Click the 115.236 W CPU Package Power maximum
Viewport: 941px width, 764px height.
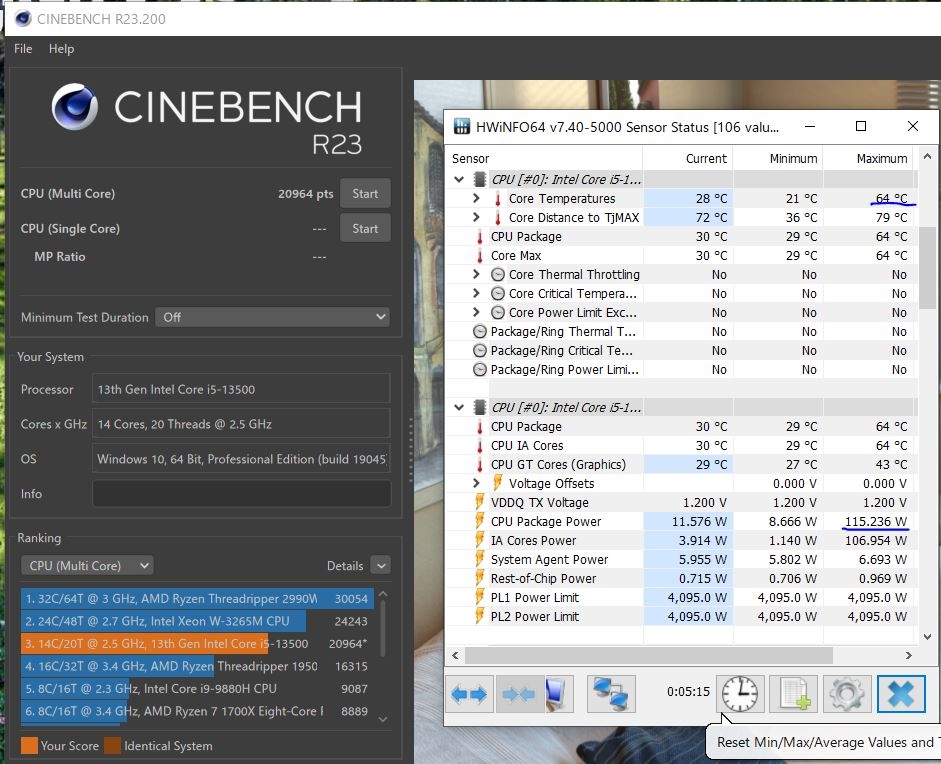click(876, 521)
